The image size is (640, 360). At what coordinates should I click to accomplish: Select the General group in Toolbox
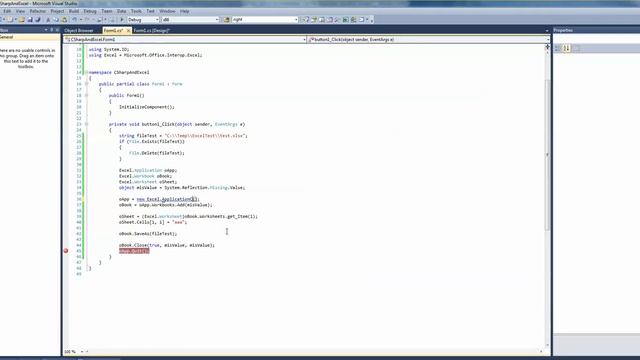tap(30, 37)
